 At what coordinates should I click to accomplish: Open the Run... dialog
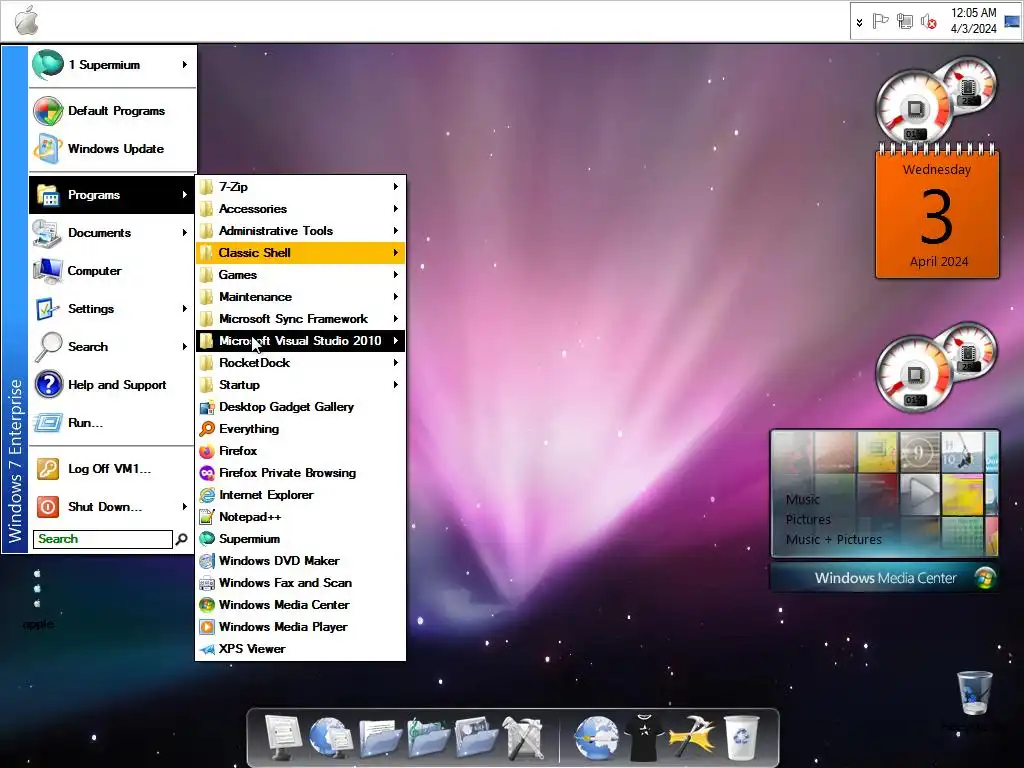point(112,423)
